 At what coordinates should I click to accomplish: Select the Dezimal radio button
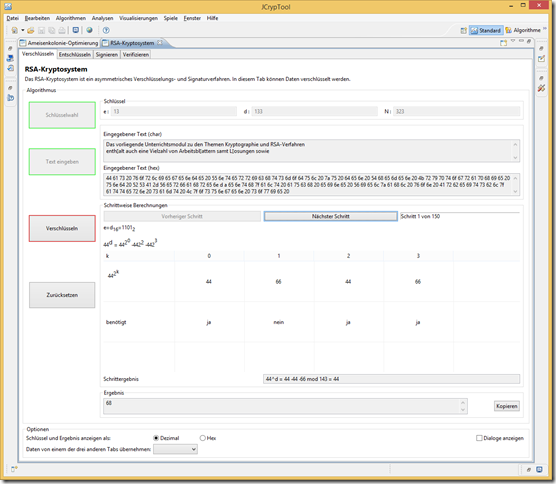point(156,438)
